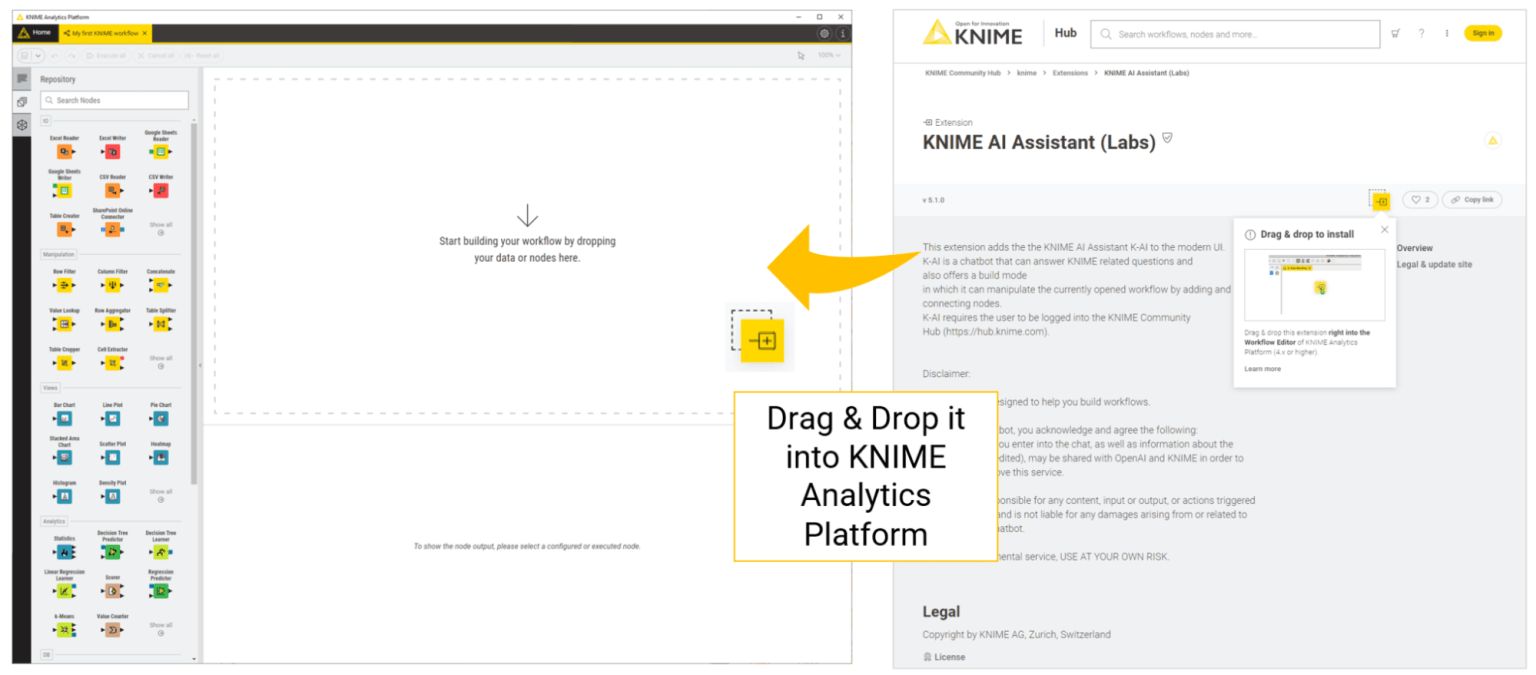1536x675 pixels.
Task: Select the Line Plot node icon
Action: (x=112, y=419)
